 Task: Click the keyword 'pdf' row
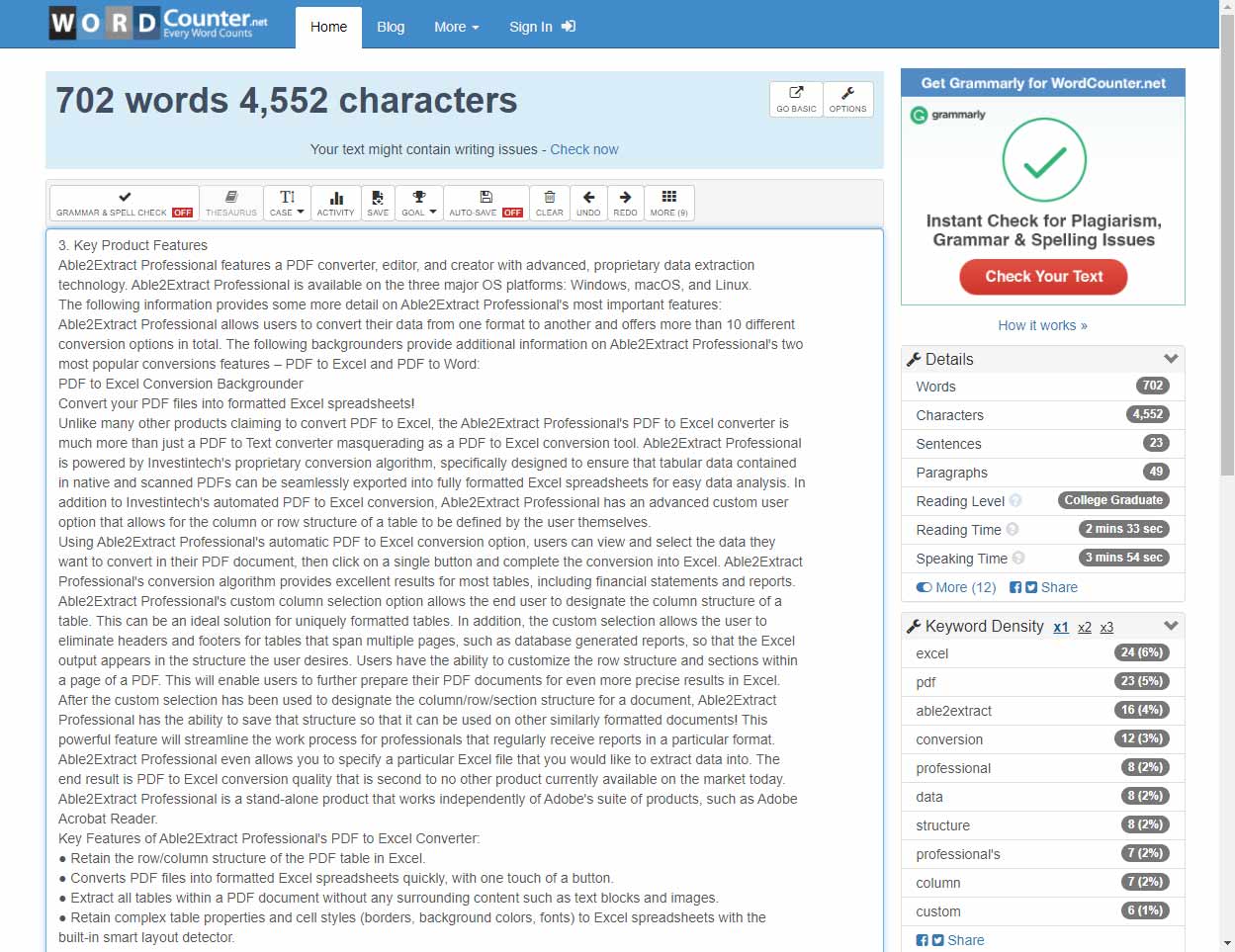(x=1043, y=682)
